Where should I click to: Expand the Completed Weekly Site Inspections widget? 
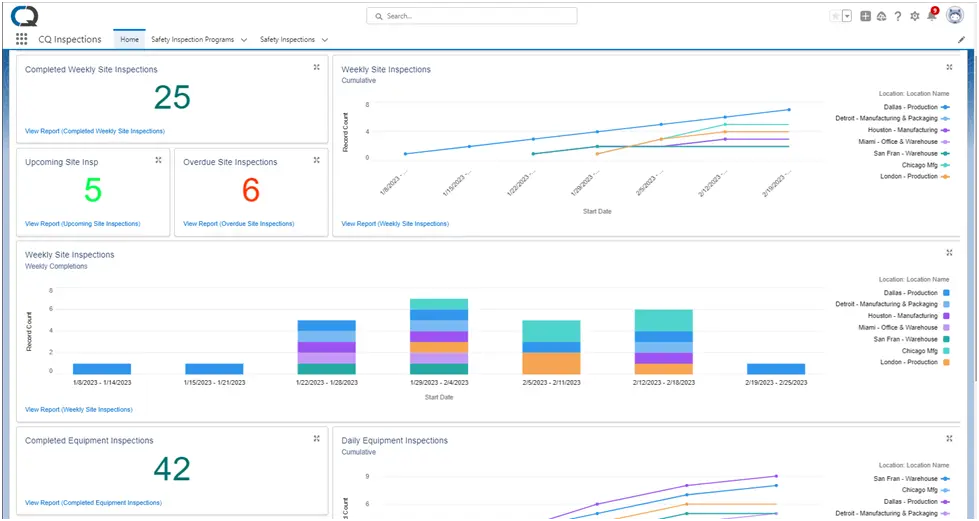tap(317, 67)
